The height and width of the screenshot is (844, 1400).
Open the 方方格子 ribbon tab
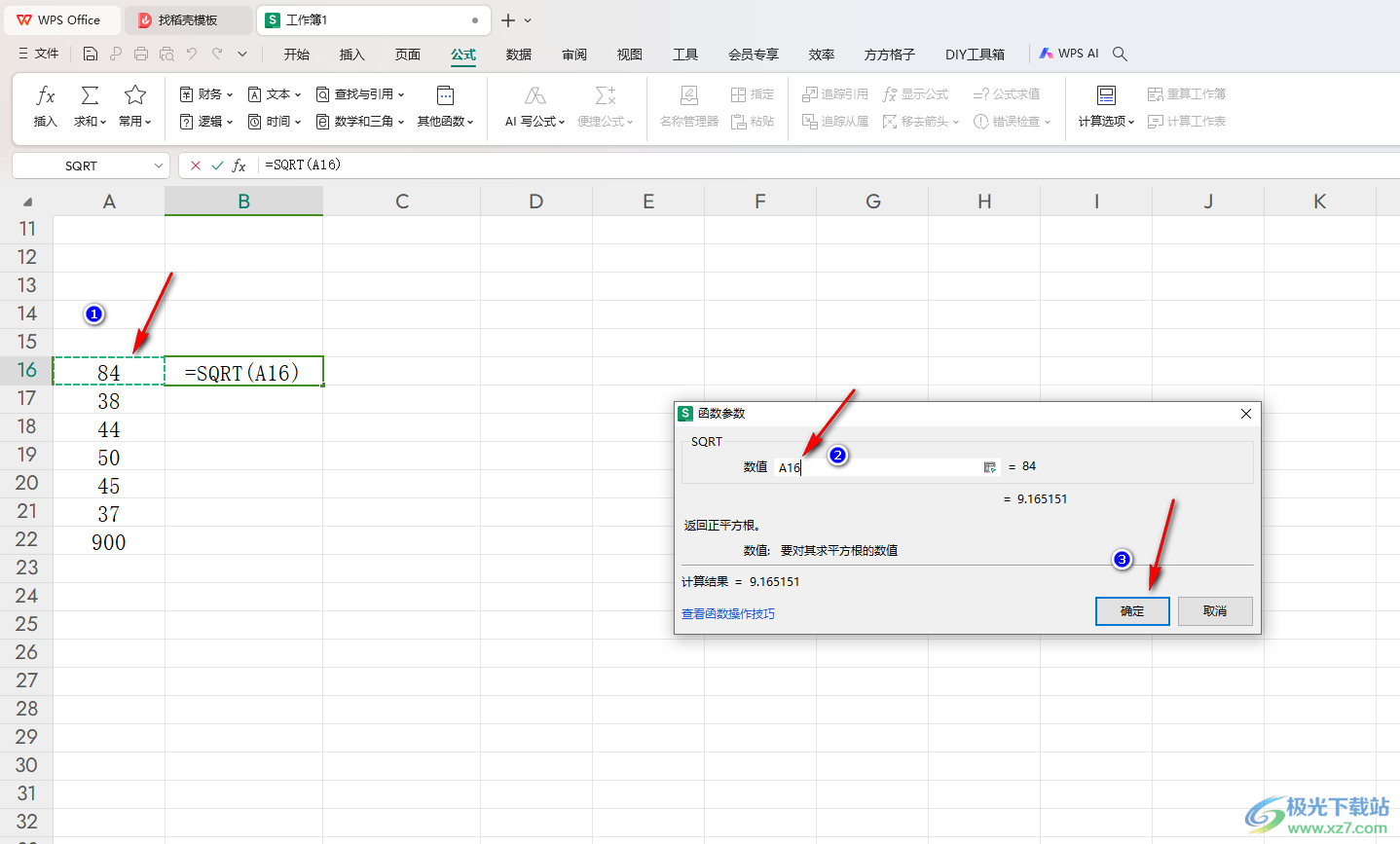(x=890, y=55)
